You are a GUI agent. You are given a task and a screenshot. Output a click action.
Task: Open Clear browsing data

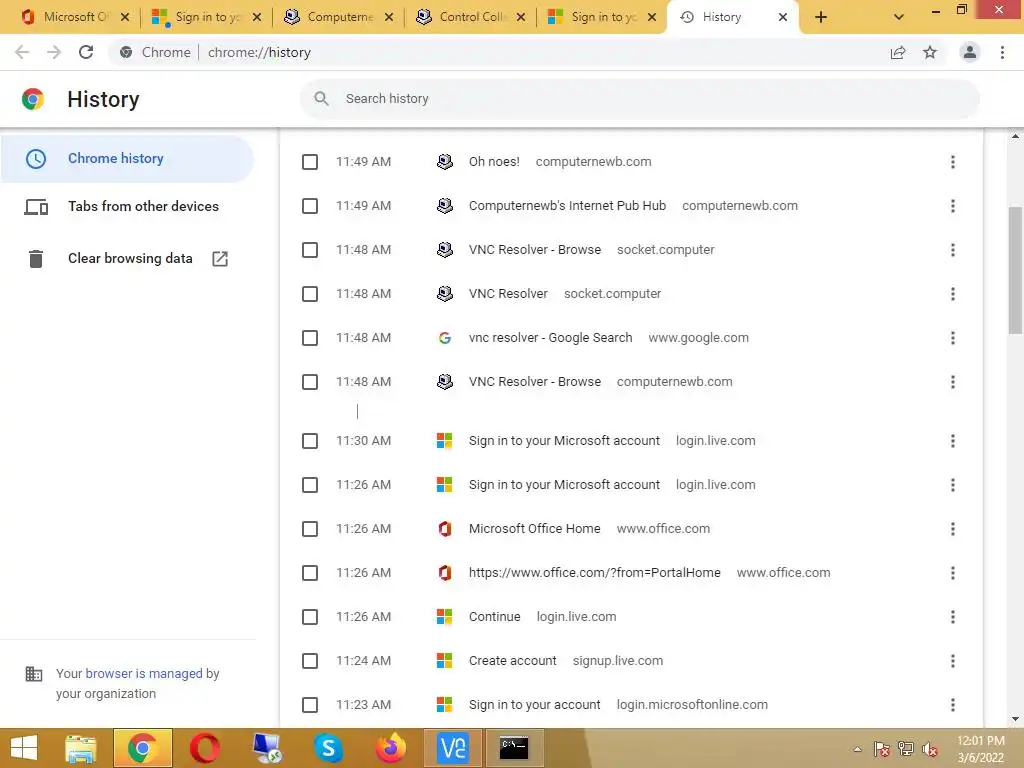click(127, 259)
